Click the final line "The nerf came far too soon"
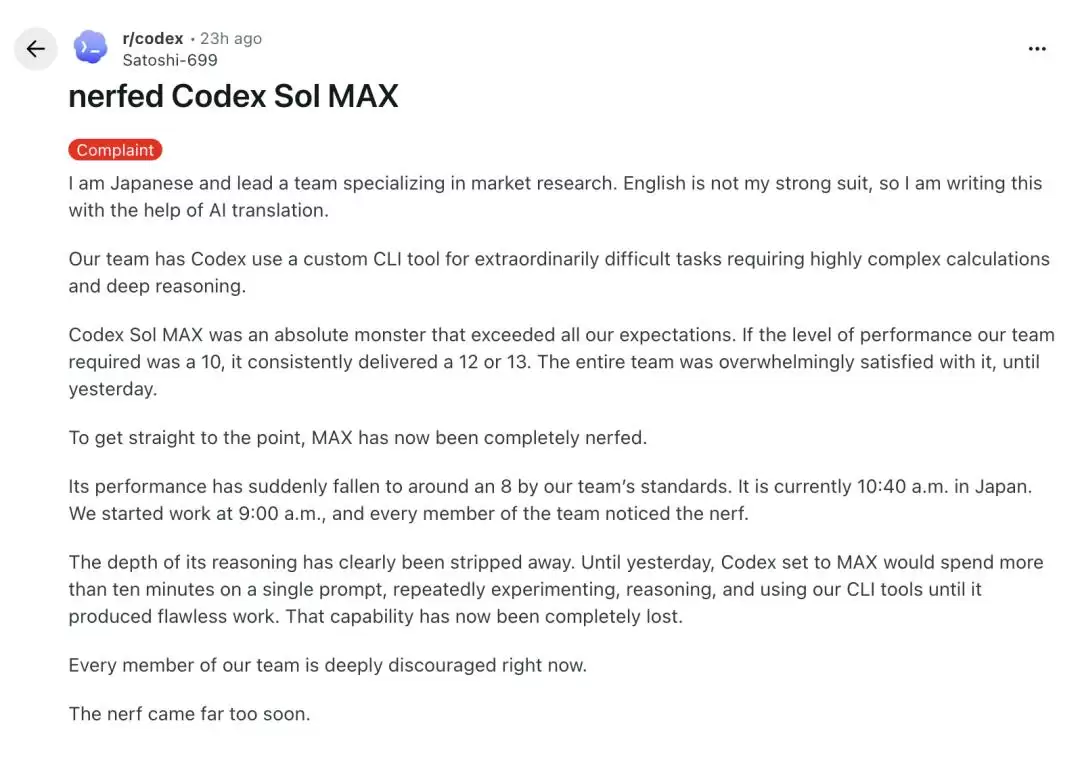 [189, 714]
